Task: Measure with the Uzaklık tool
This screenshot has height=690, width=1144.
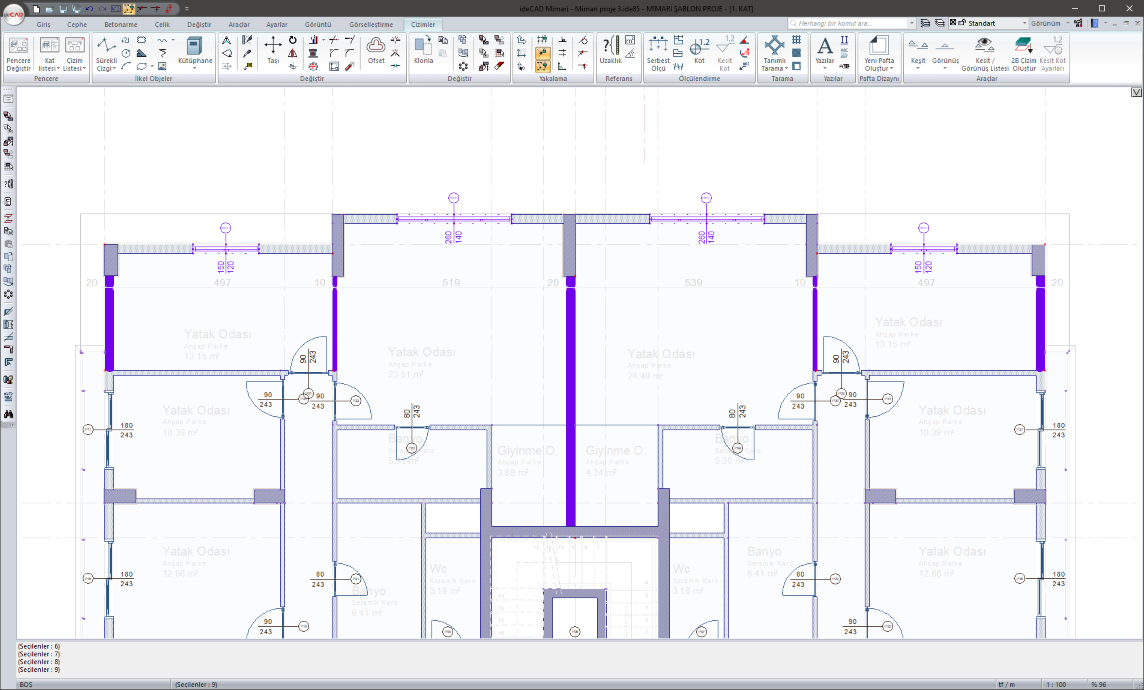Action: click(611, 50)
